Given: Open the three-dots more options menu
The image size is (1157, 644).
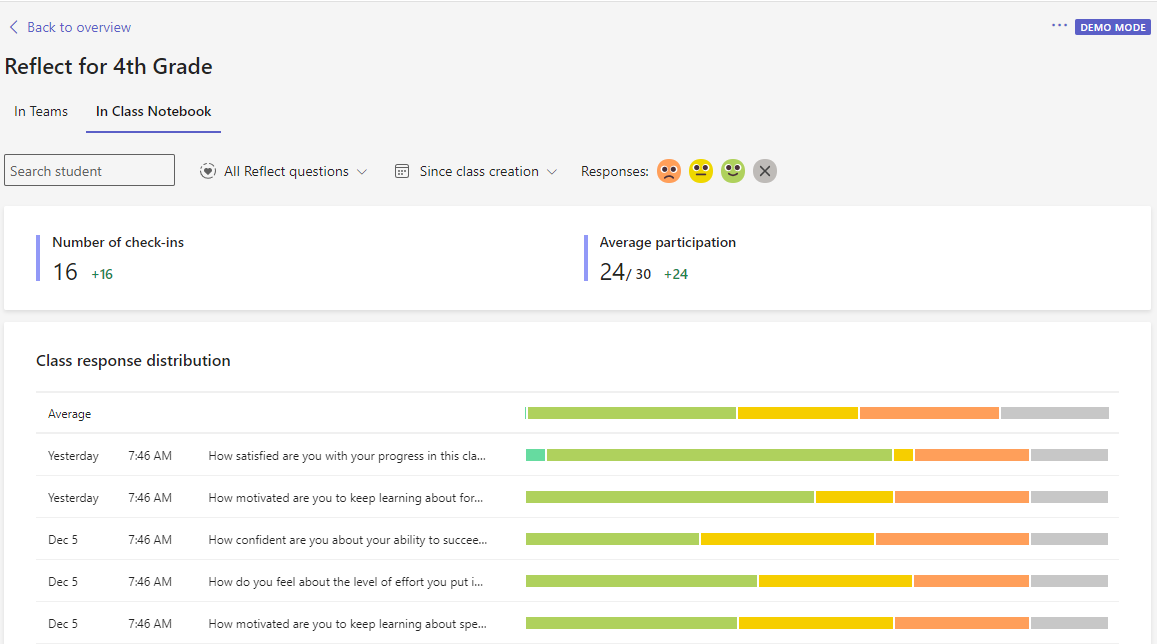Looking at the screenshot, I should click(1059, 26).
